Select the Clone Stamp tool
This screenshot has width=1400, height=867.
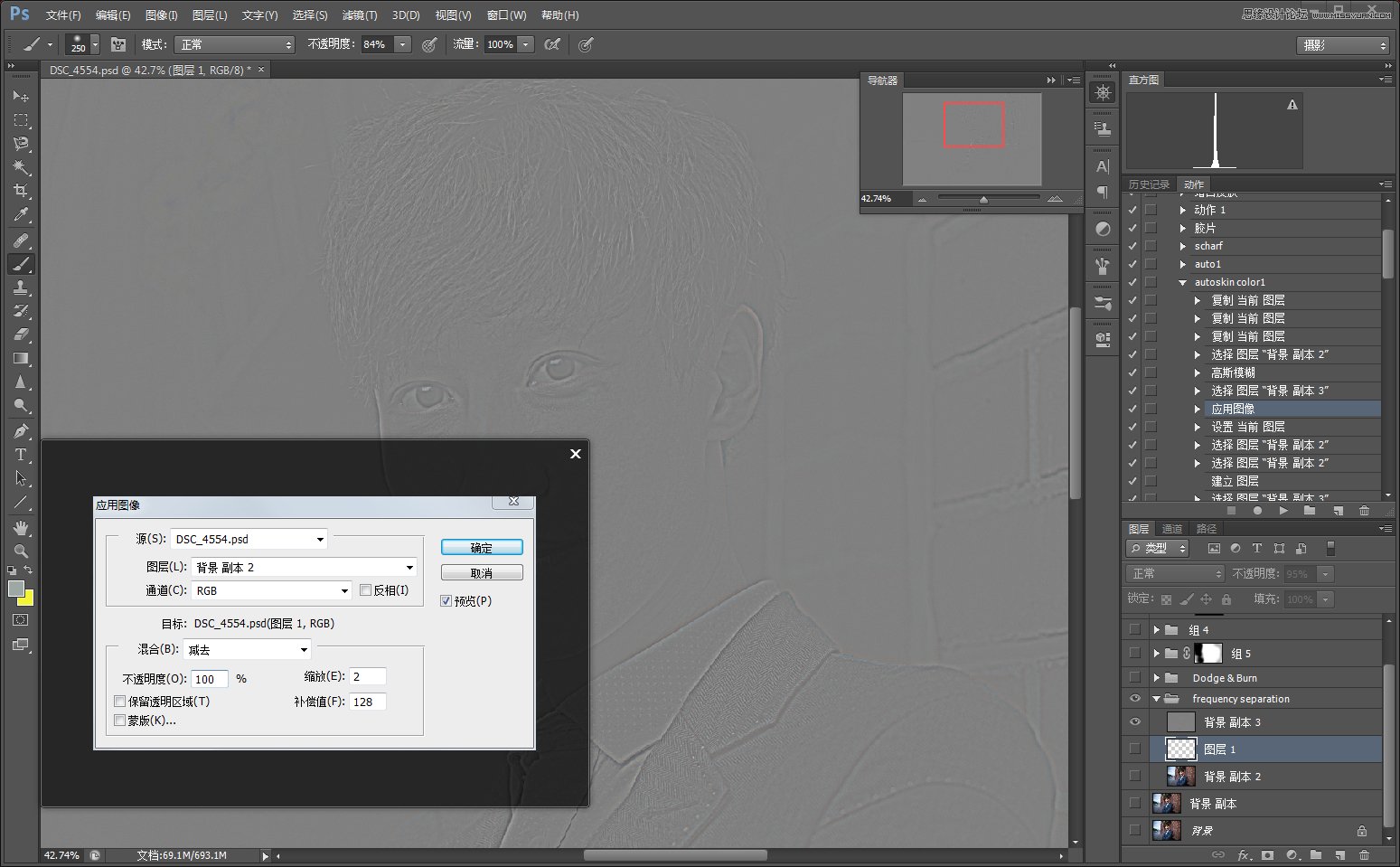(21, 287)
